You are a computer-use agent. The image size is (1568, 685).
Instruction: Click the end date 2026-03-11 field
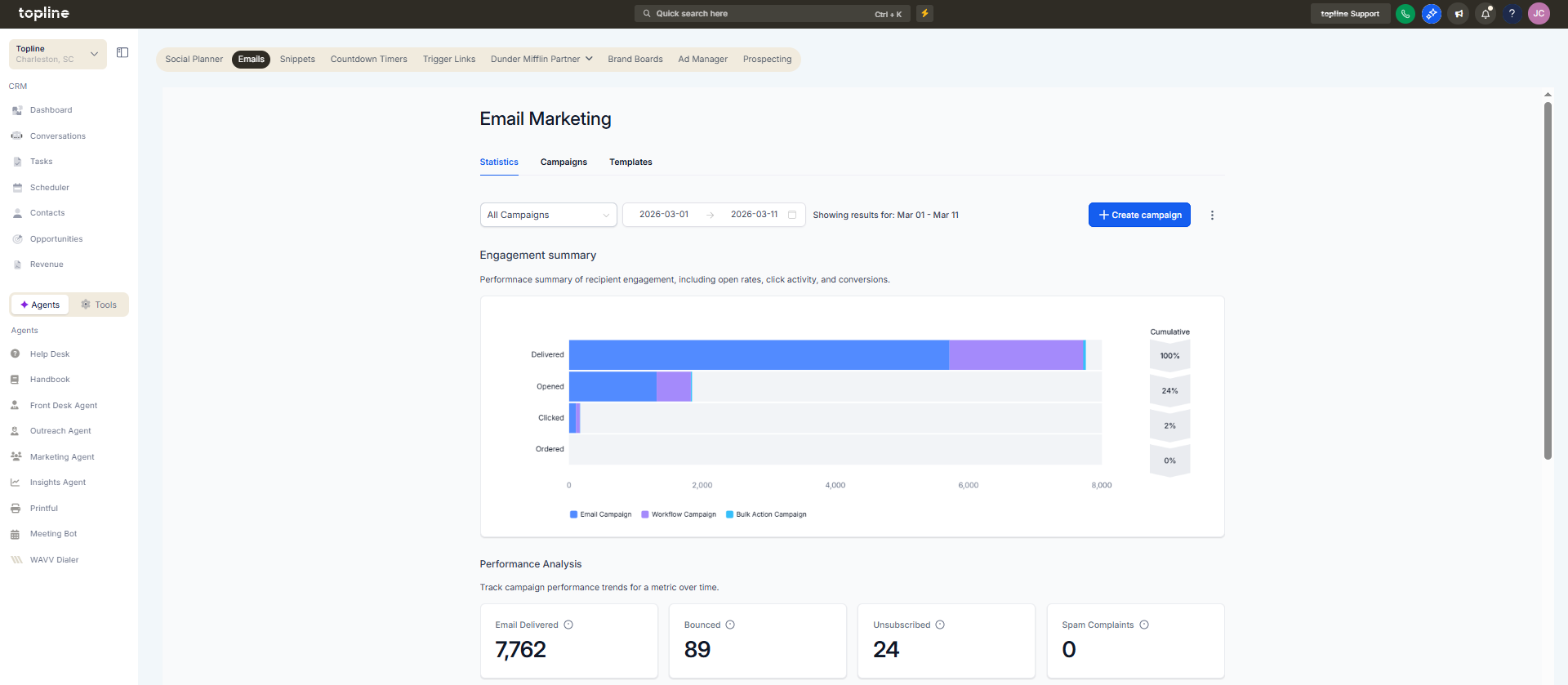coord(754,215)
